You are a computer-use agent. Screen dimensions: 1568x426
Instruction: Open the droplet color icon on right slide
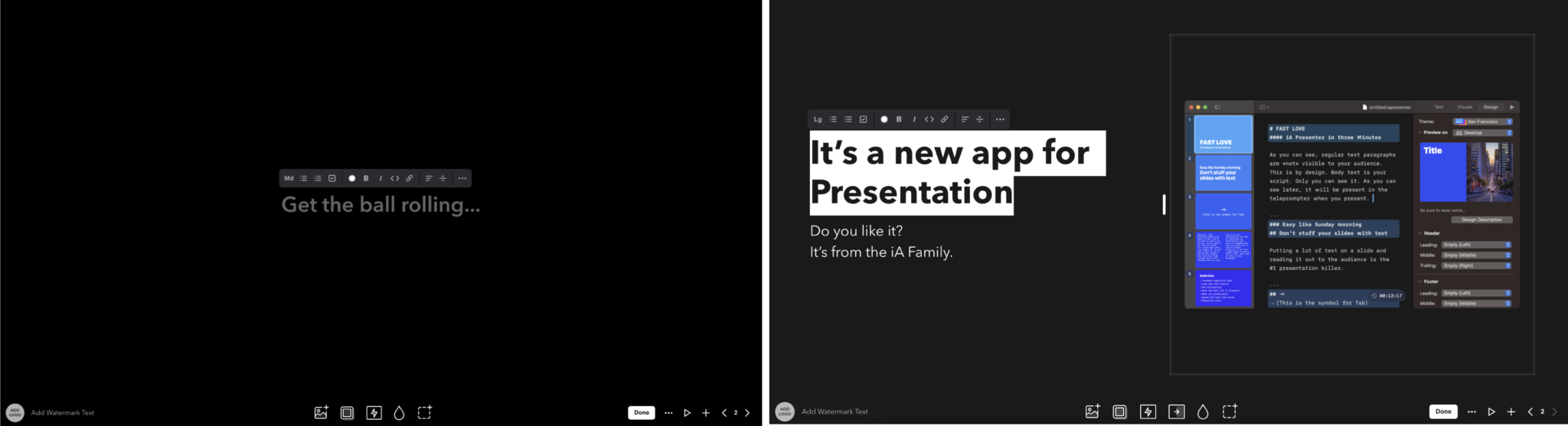(1203, 411)
